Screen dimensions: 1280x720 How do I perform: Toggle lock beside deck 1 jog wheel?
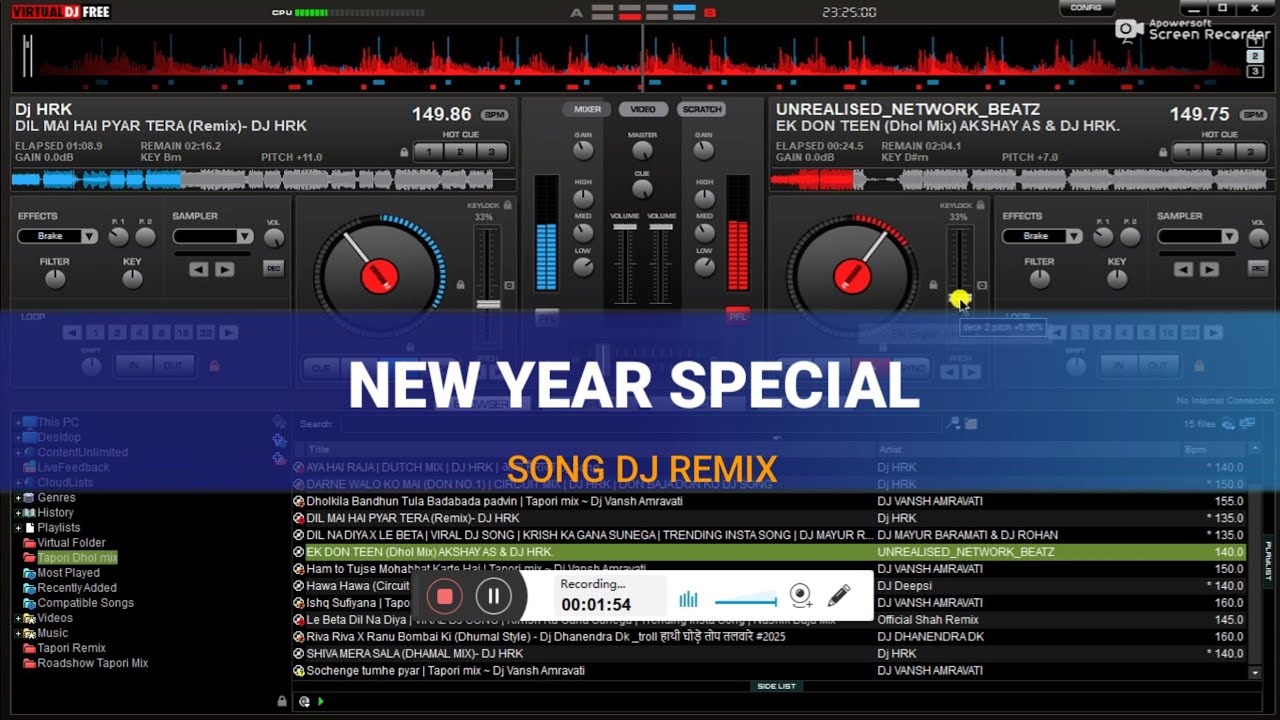click(460, 285)
